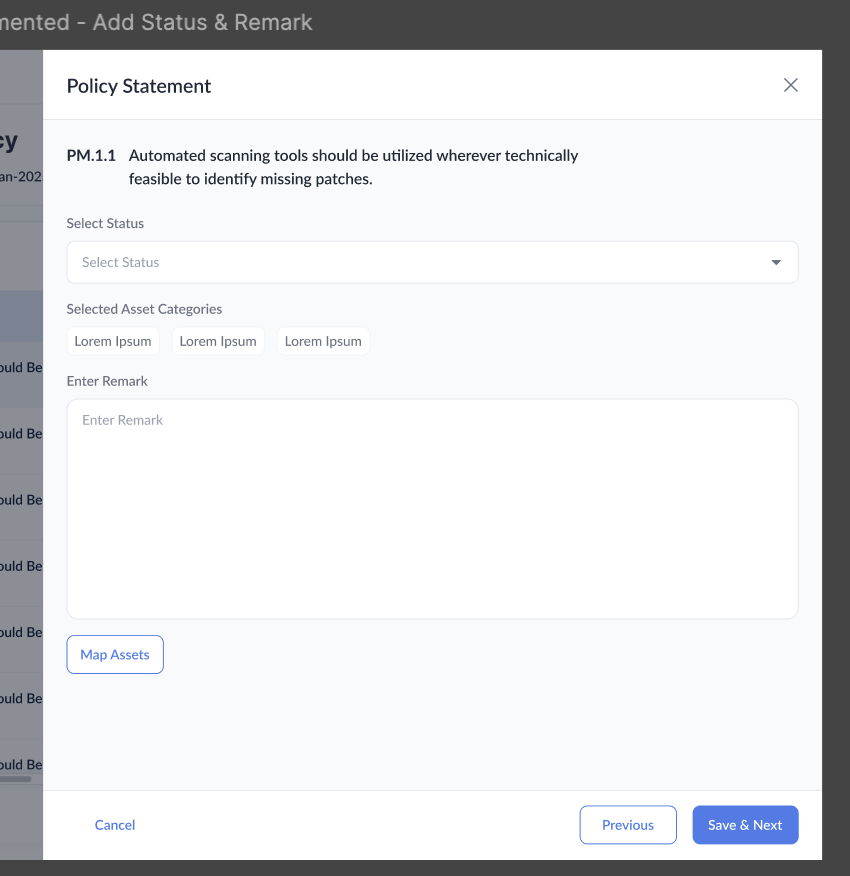Click the Cancel link
Image resolution: width=850 pixels, height=876 pixels.
[115, 825]
